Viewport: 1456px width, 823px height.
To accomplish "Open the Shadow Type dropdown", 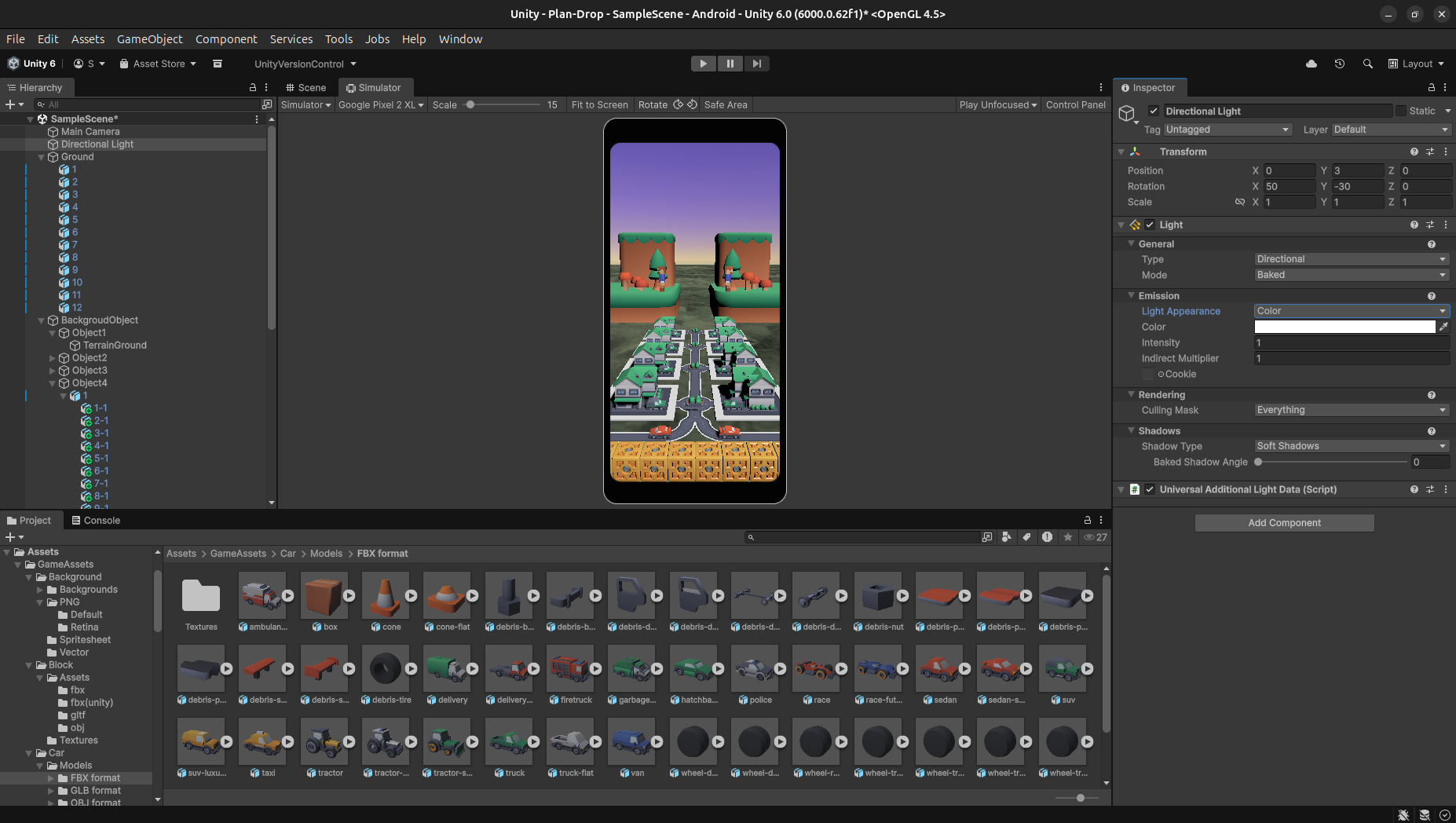I will [1351, 446].
